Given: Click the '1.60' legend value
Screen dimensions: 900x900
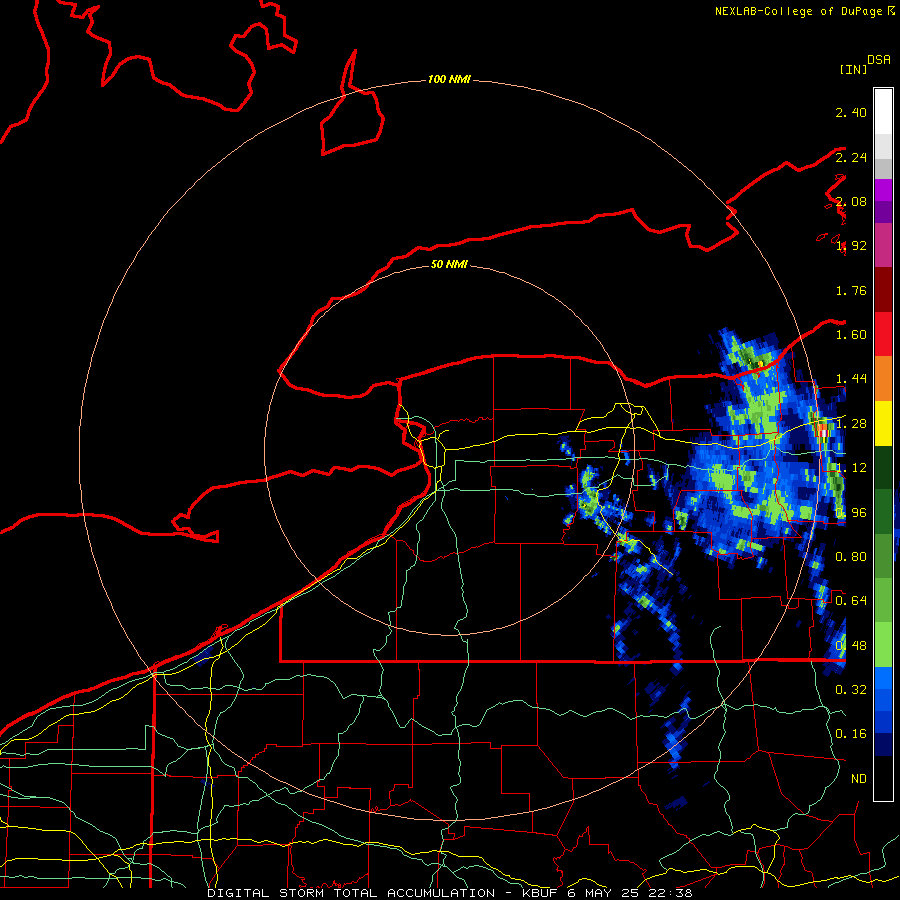Looking at the screenshot, I should click(851, 335).
